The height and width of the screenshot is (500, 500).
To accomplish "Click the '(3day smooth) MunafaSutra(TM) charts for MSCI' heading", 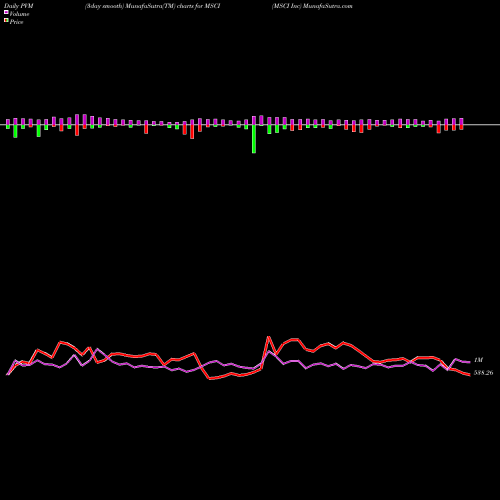I will [152, 6].
